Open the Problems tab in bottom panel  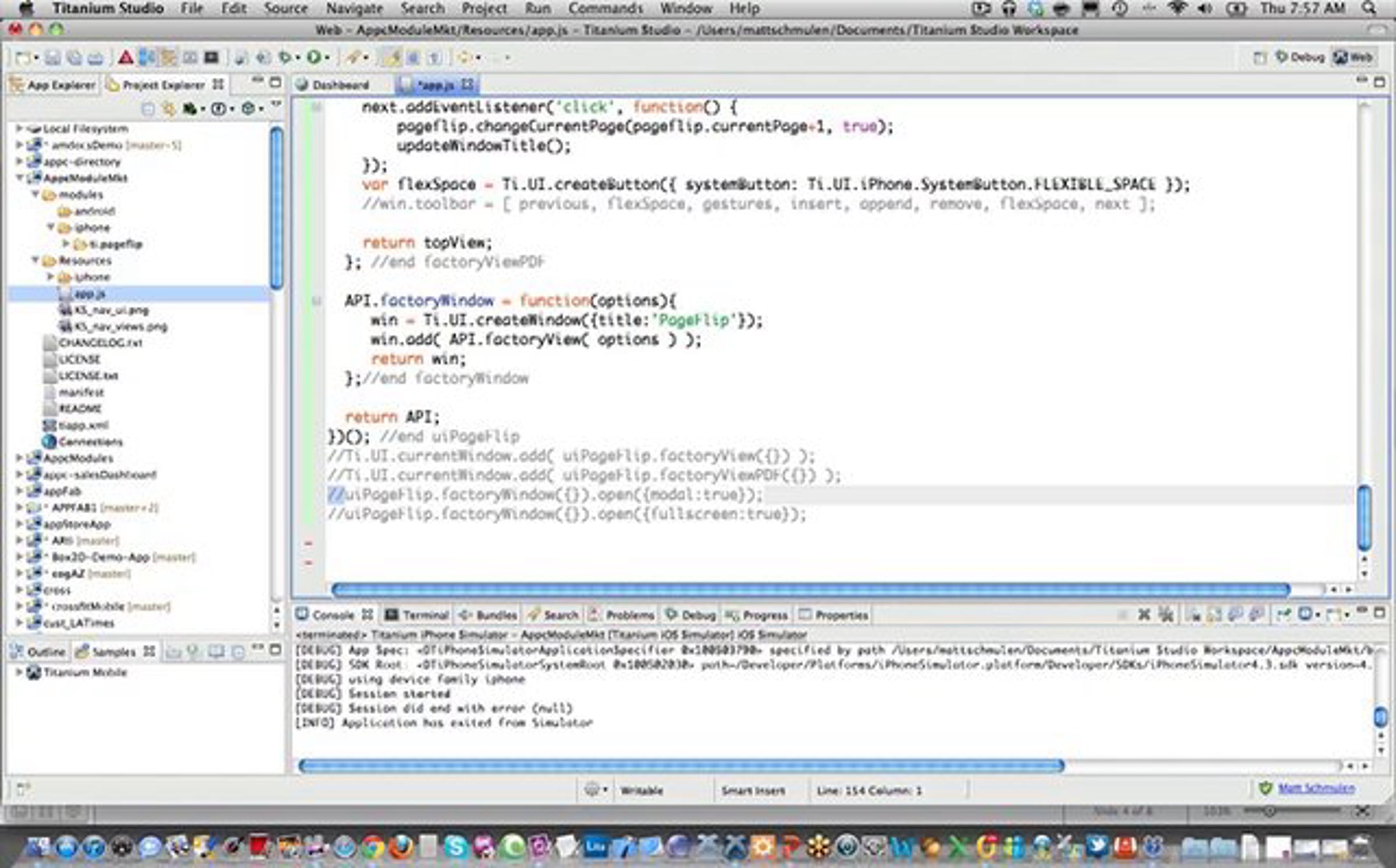(622, 615)
